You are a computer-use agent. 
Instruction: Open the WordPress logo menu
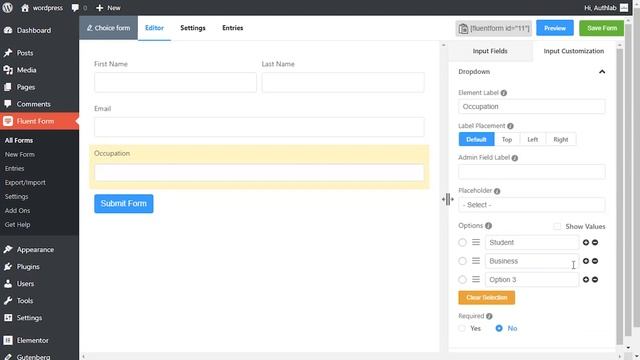point(7,7)
